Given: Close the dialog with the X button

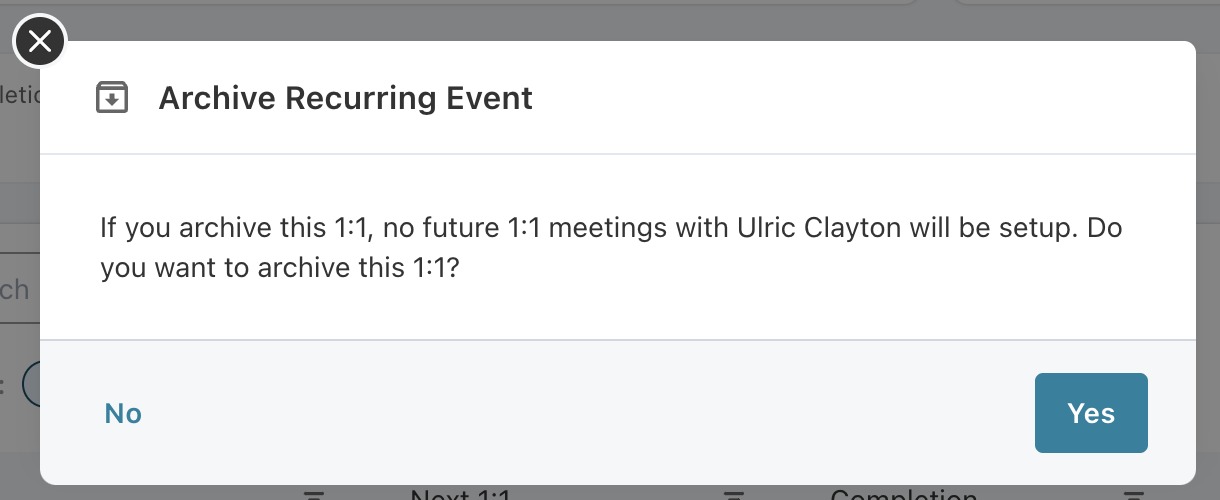Looking at the screenshot, I should (x=39, y=42).
